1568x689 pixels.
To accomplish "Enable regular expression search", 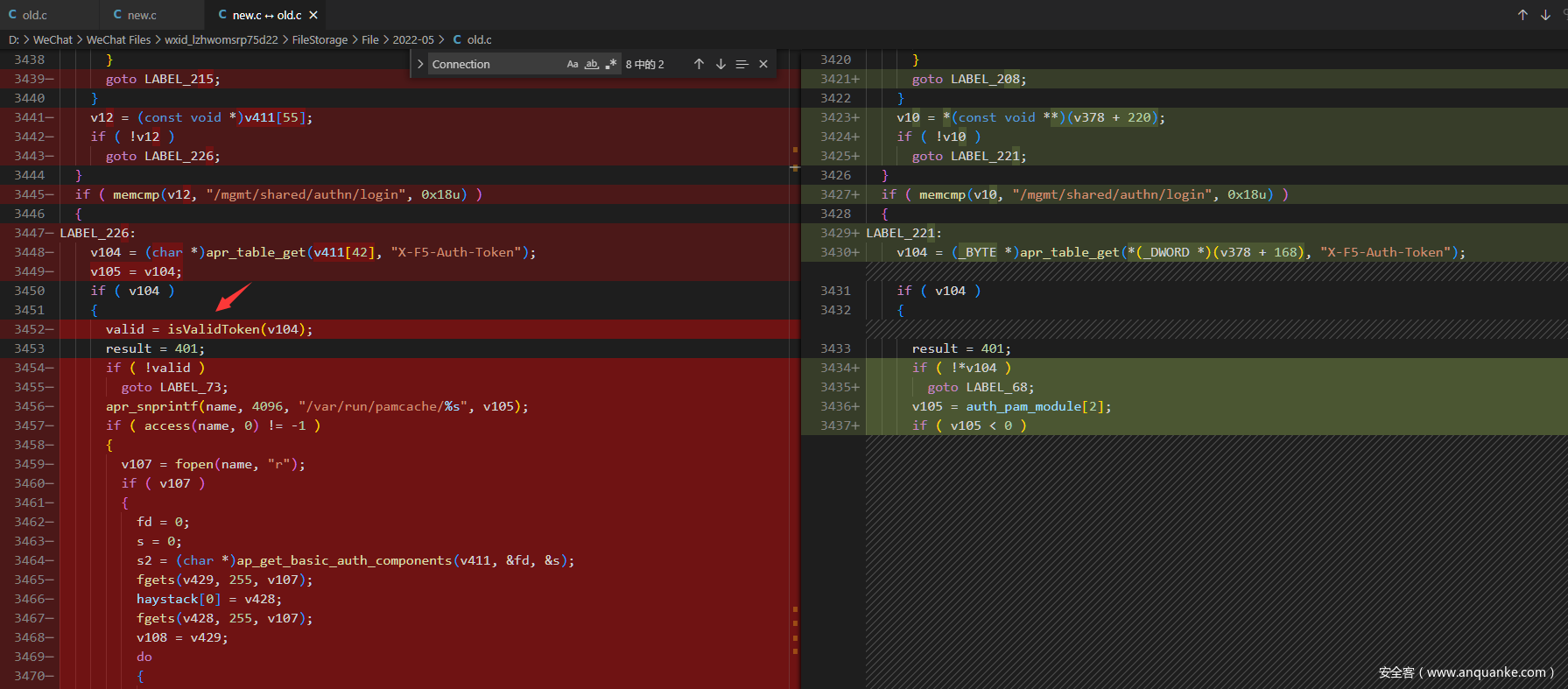I will point(611,64).
